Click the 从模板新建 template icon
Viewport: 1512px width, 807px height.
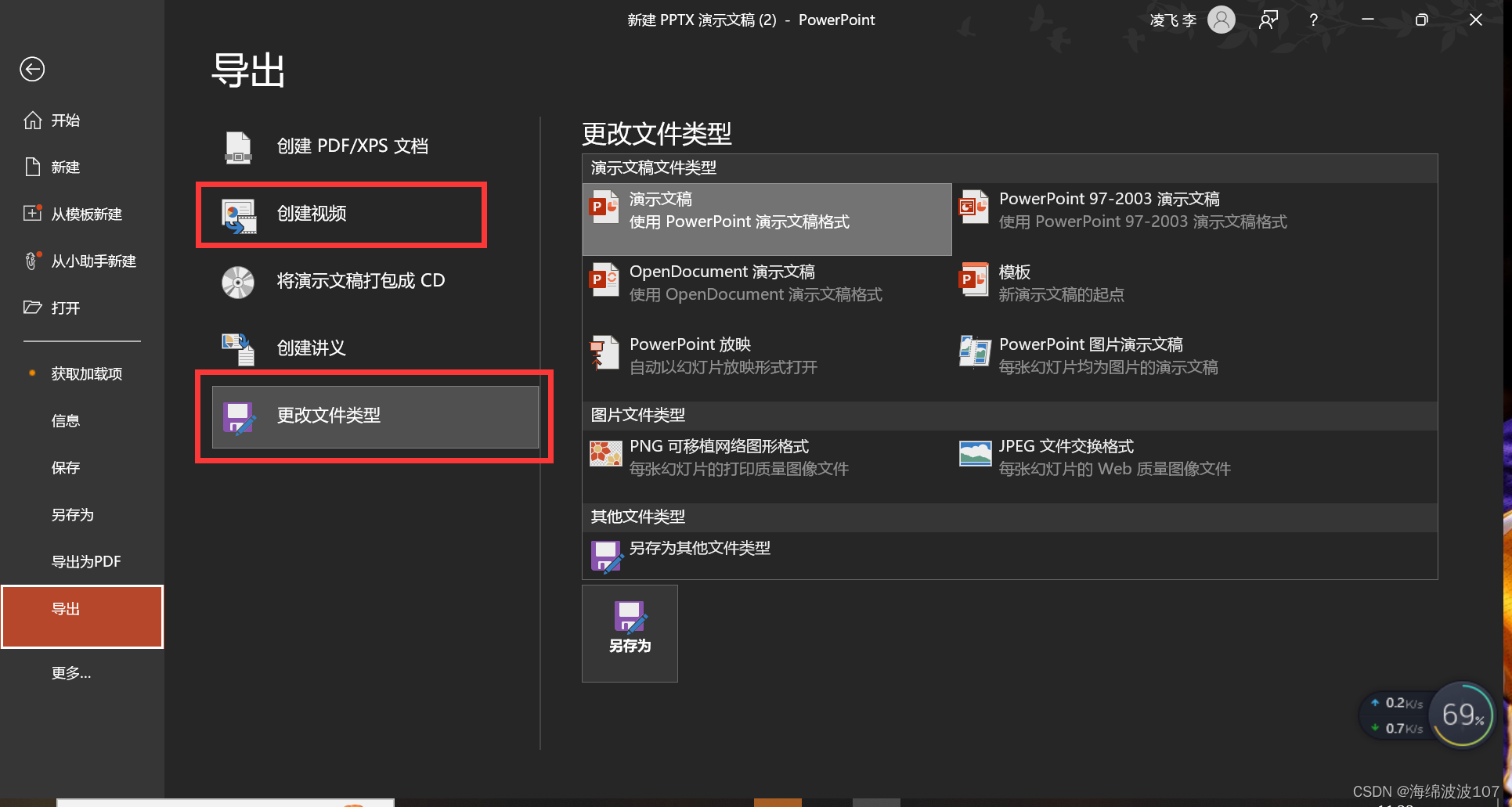point(32,214)
